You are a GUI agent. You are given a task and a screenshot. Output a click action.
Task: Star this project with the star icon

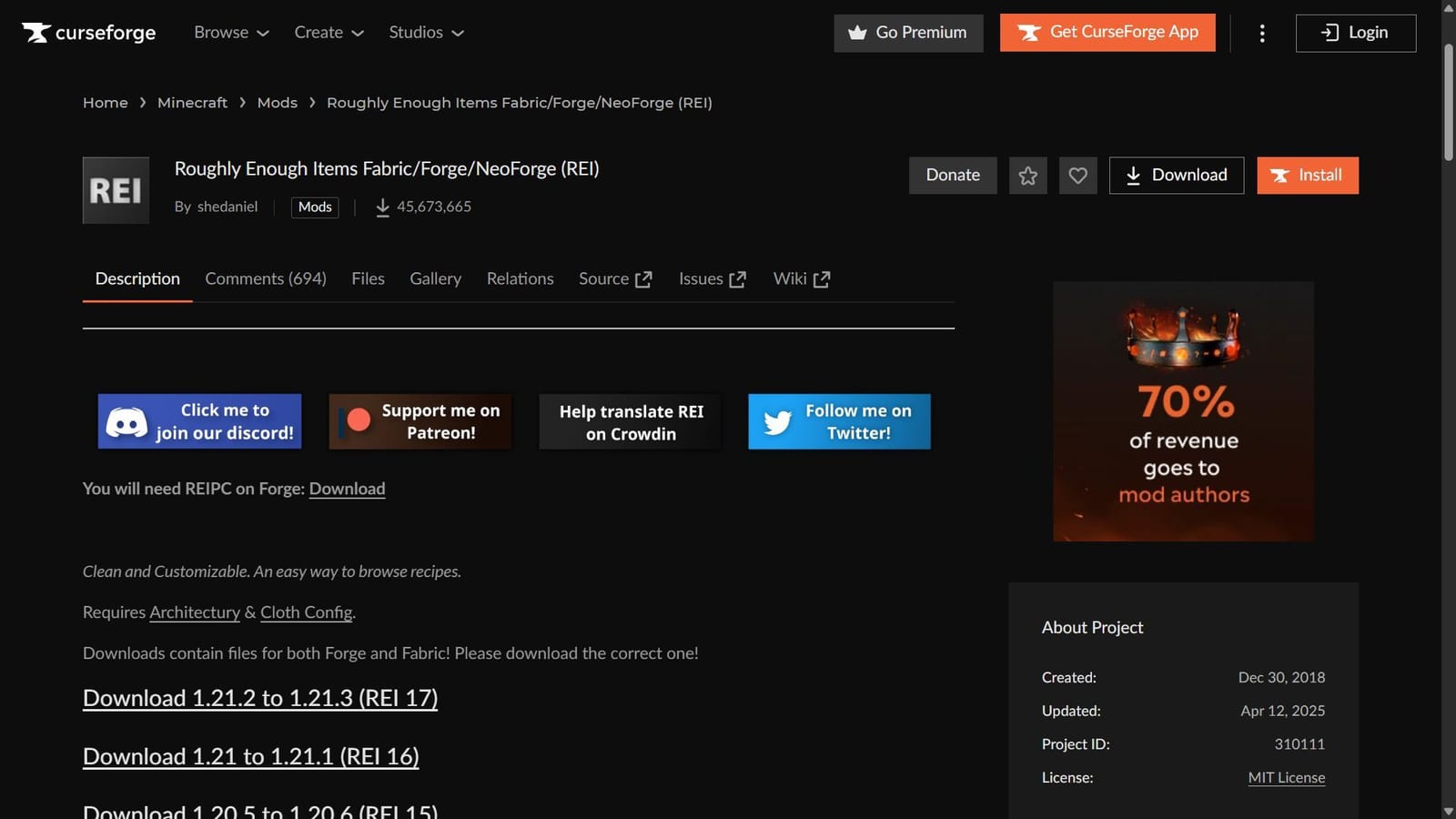1027,176
